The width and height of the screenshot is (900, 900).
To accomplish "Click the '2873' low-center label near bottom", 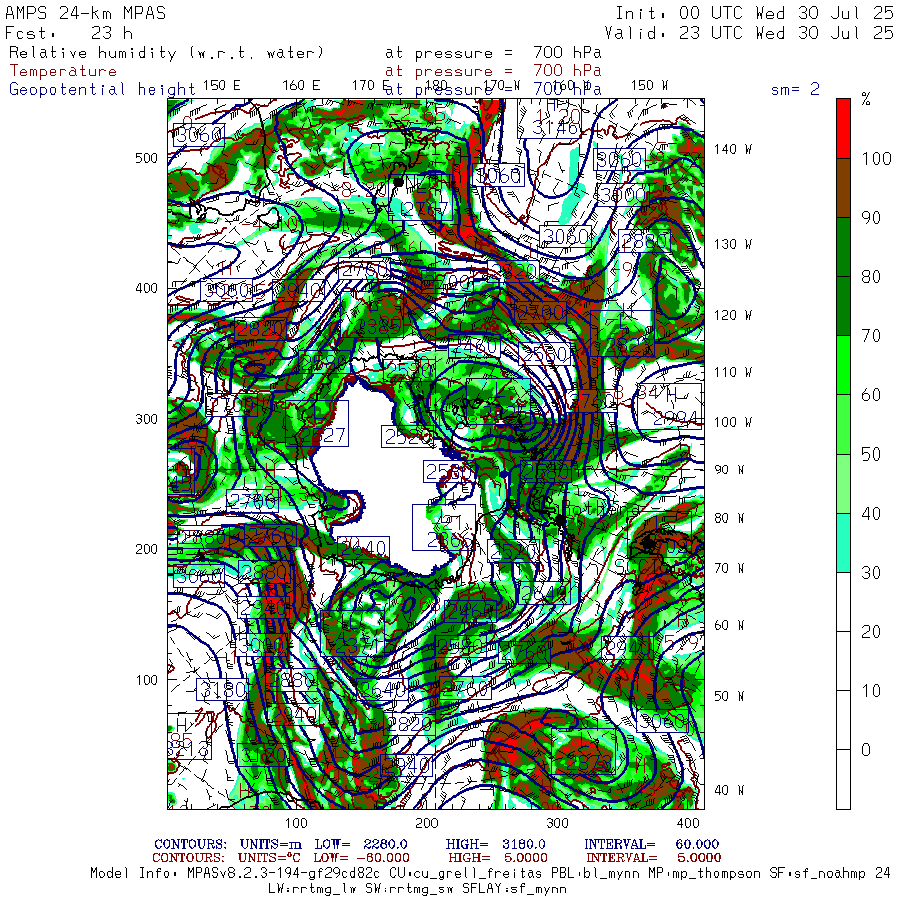I will pyautogui.click(x=589, y=762).
